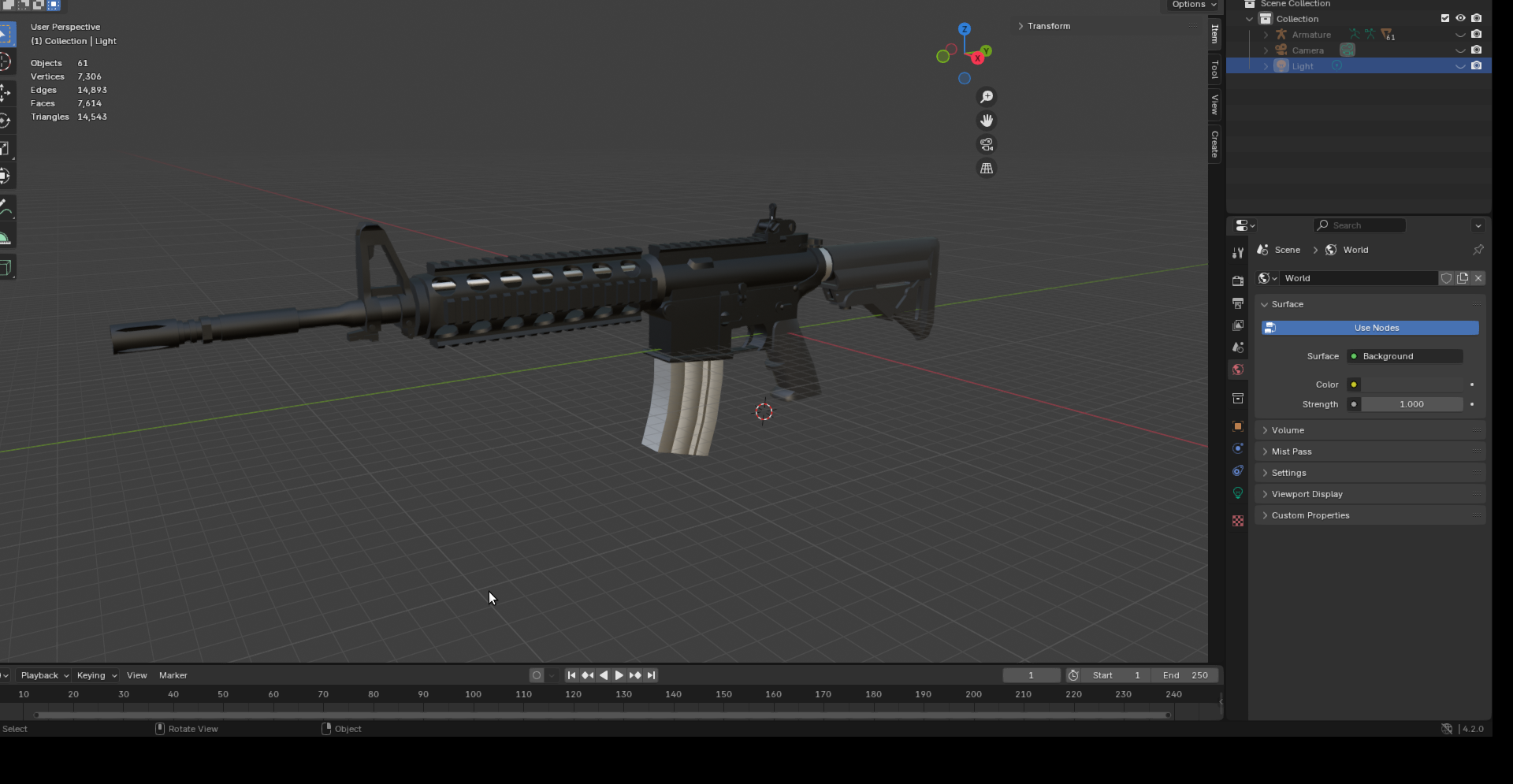Expand the Transform panel in sidebar
The image size is (1513, 784).
coord(1106,26)
